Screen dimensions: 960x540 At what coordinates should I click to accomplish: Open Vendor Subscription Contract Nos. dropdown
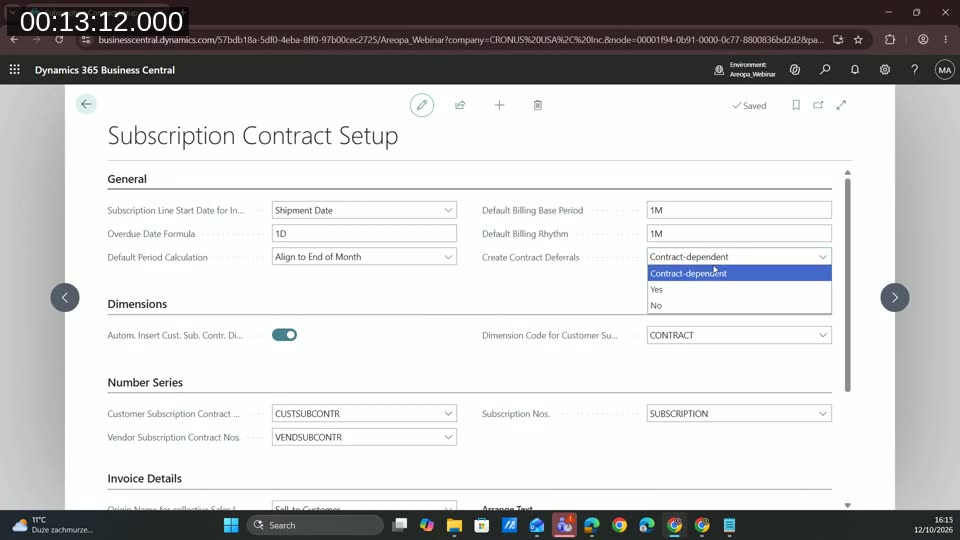coord(448,437)
